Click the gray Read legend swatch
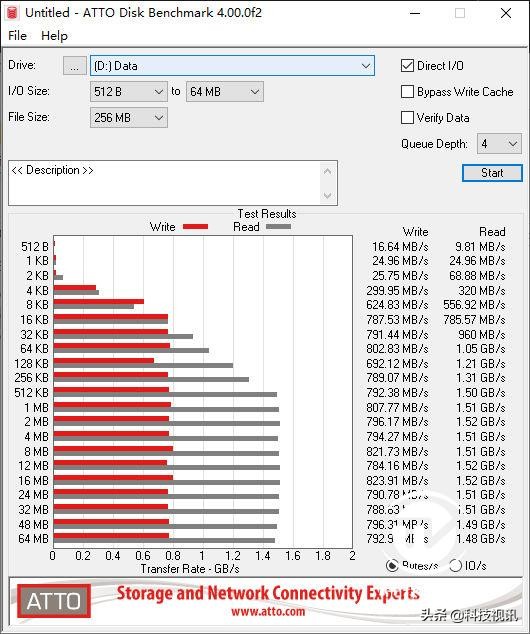 click(x=278, y=227)
